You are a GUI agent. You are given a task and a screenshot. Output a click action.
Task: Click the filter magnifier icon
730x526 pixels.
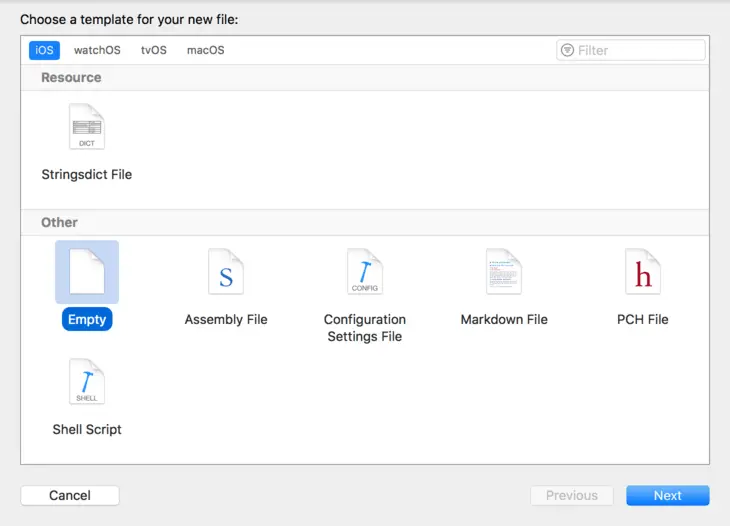(568, 50)
